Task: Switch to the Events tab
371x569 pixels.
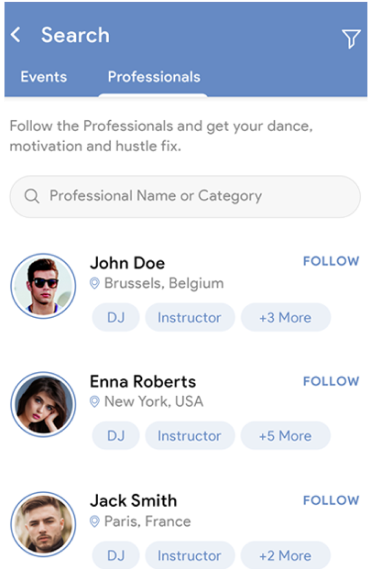Action: [x=44, y=77]
